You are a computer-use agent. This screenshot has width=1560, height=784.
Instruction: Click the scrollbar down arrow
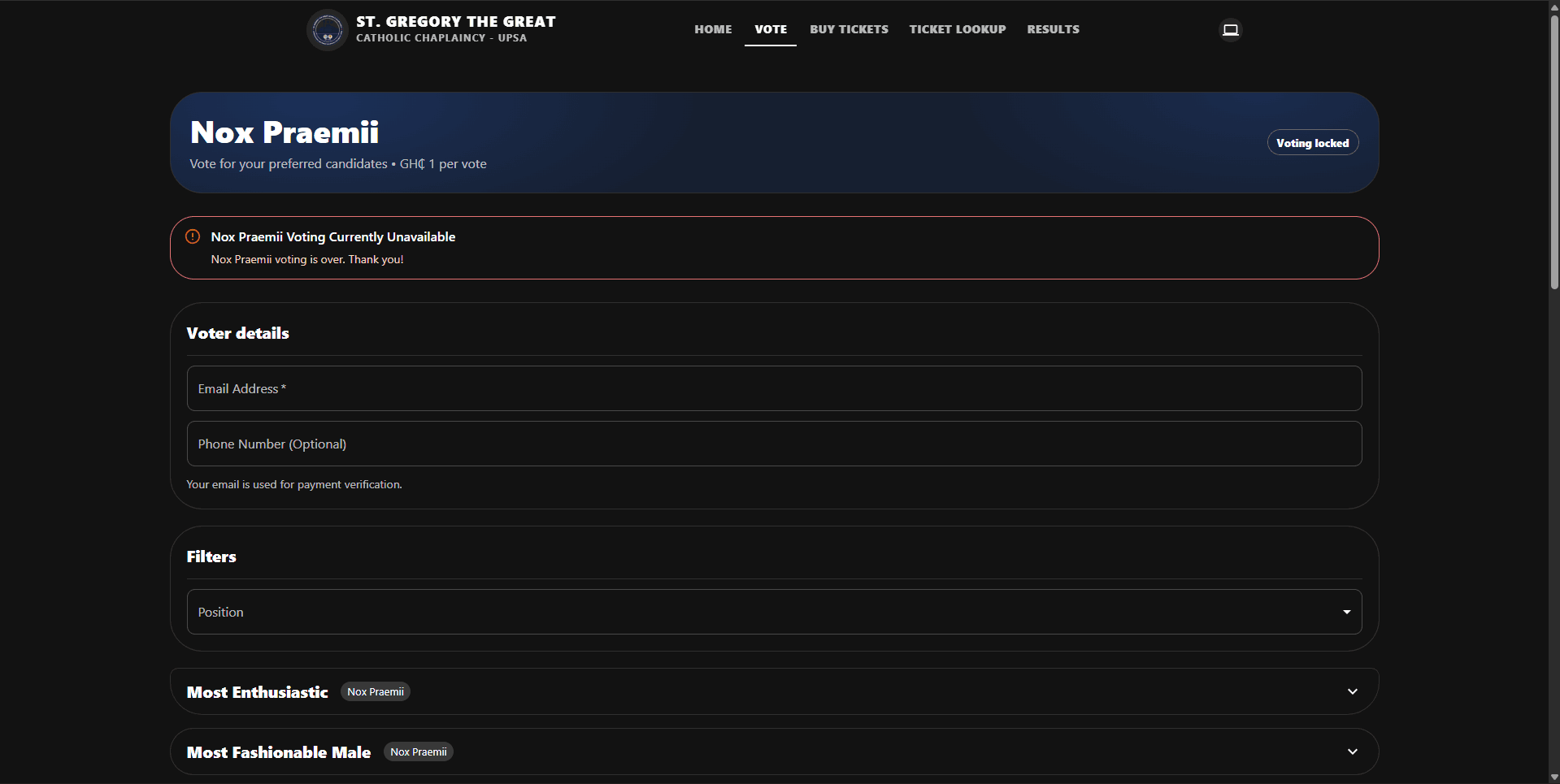pos(1553,778)
